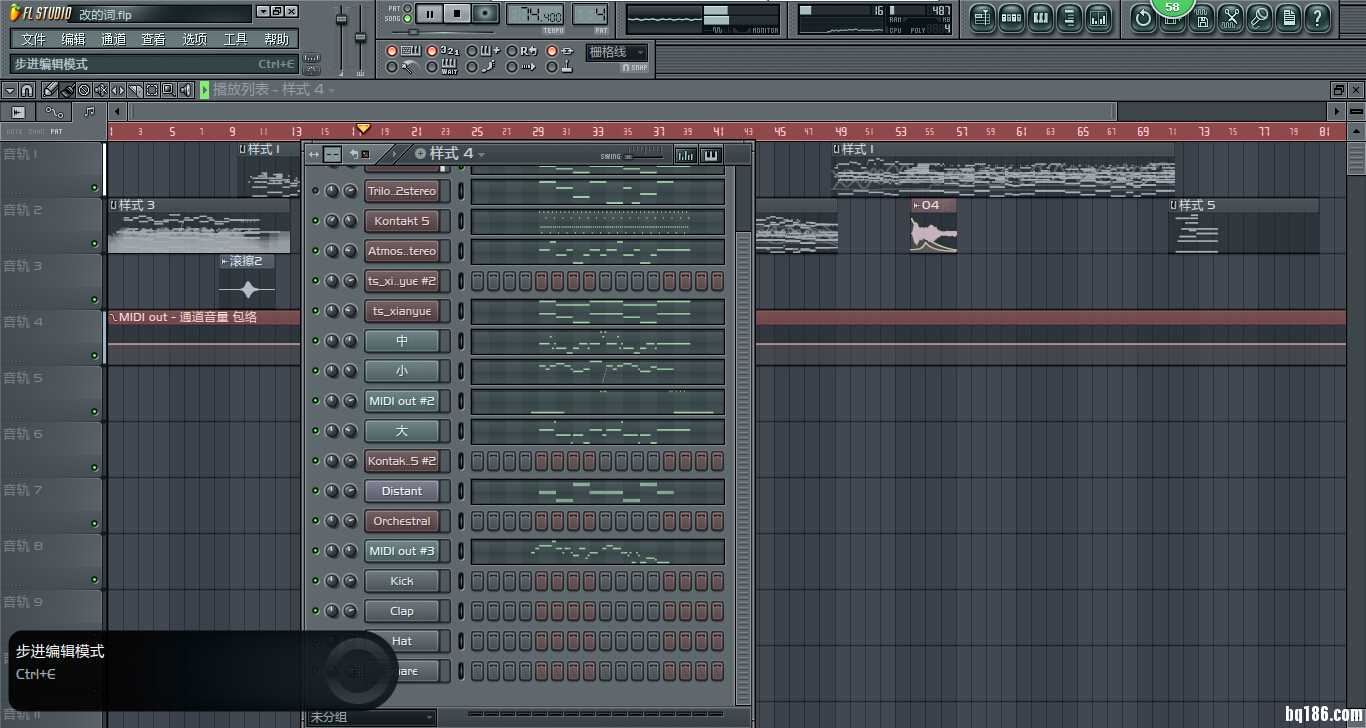Click the question mark help icon
Viewport: 1366px width, 728px height.
(1318, 17)
